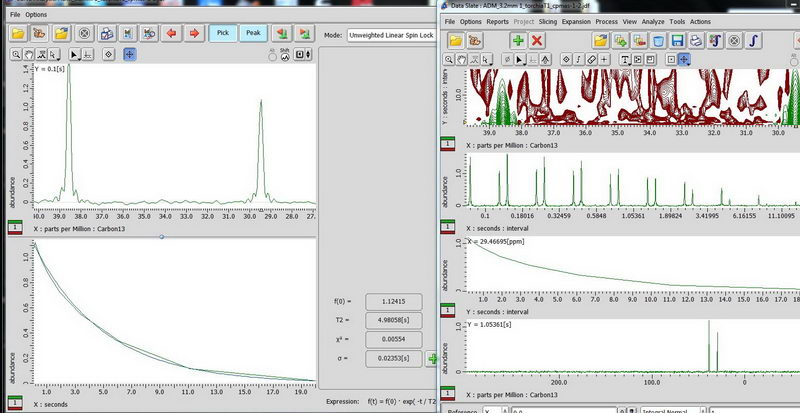Toggle the blue crosshair cursor tool in left window
Screen dimensions: 800x413
point(130,54)
